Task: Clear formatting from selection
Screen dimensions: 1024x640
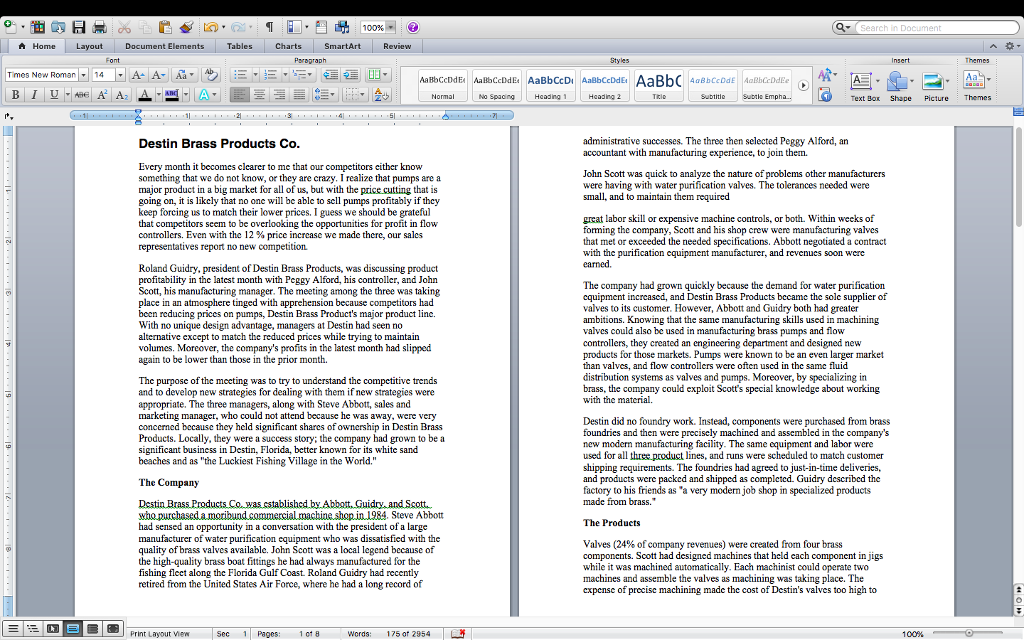Action: click(210, 74)
